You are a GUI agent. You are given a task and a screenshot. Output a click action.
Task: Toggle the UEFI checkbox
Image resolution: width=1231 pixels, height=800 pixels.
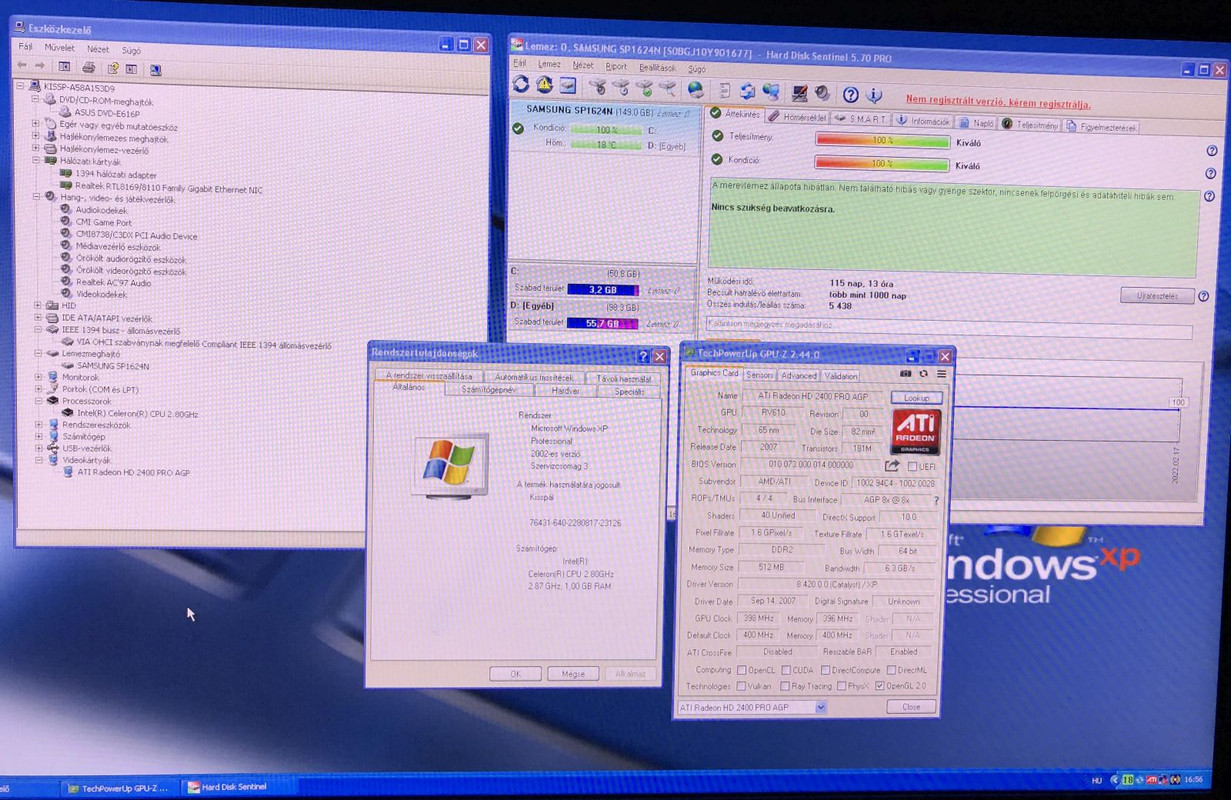(x=912, y=466)
